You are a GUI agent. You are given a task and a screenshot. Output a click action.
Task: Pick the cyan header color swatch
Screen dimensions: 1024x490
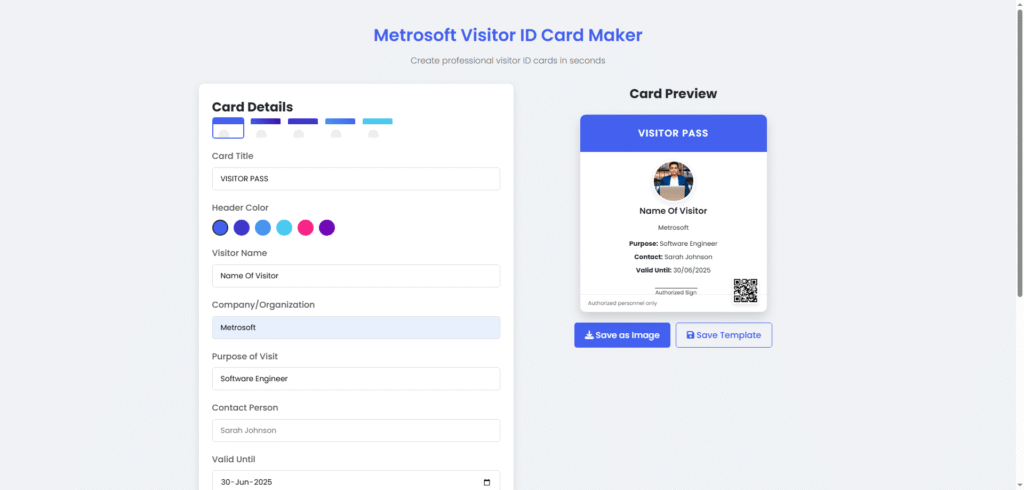click(x=284, y=228)
